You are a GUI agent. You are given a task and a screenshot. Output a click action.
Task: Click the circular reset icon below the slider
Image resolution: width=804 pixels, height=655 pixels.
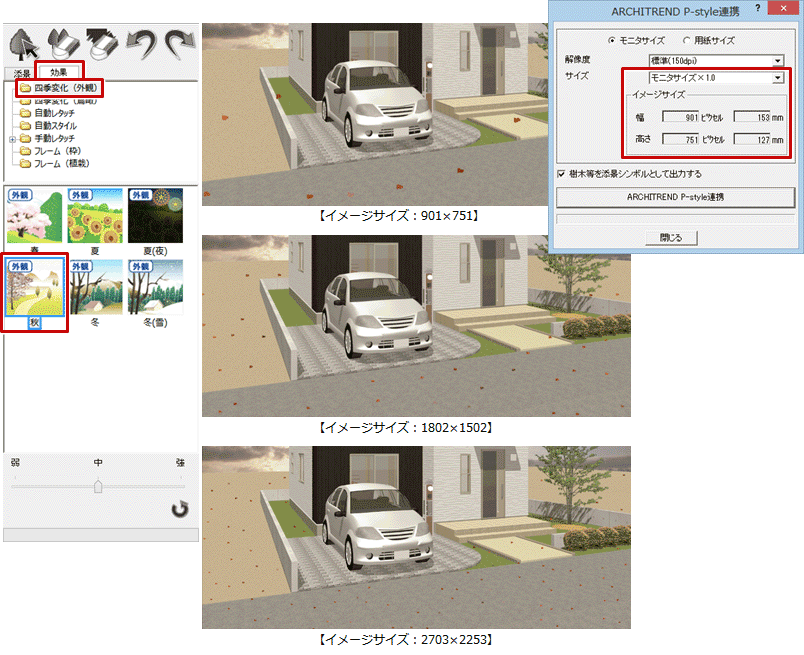[x=179, y=510]
